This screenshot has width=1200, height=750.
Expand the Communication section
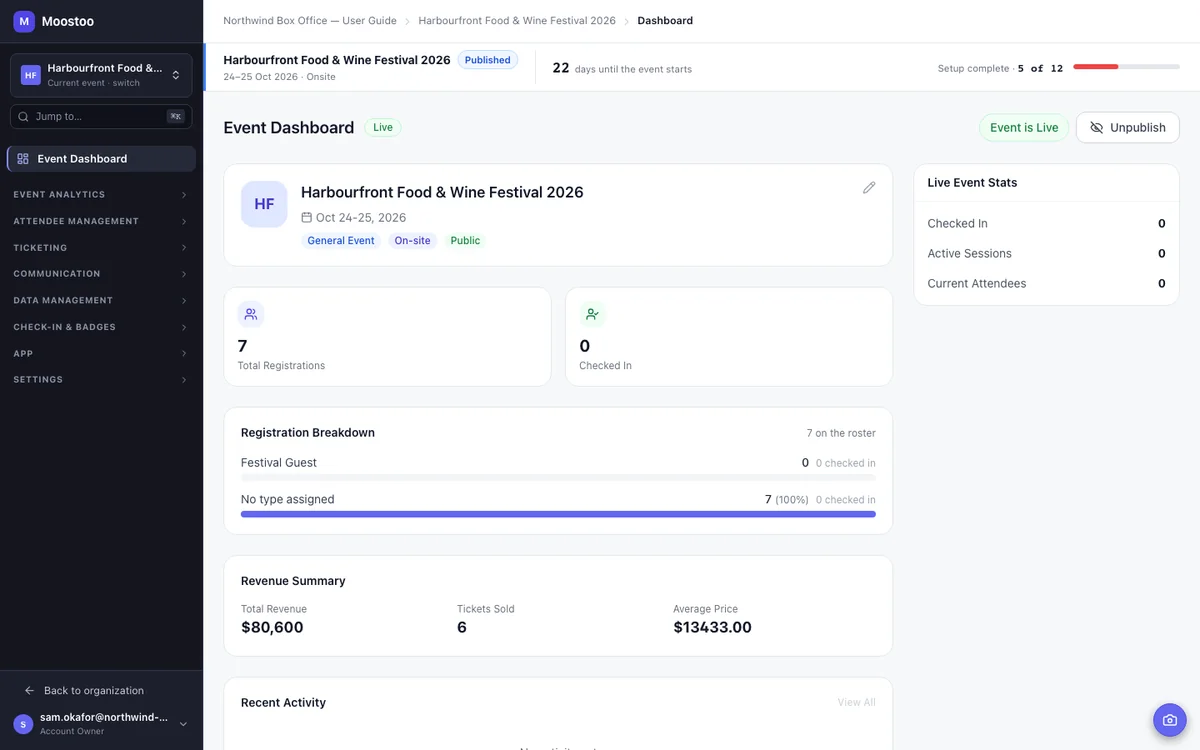[101, 274]
